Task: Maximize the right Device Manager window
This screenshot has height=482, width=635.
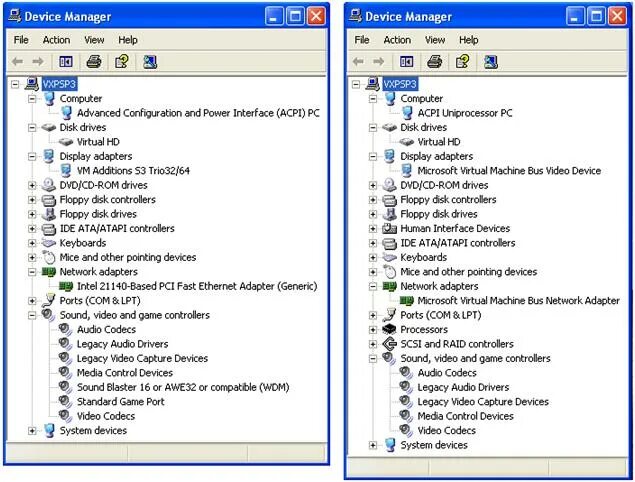Action: [595, 17]
